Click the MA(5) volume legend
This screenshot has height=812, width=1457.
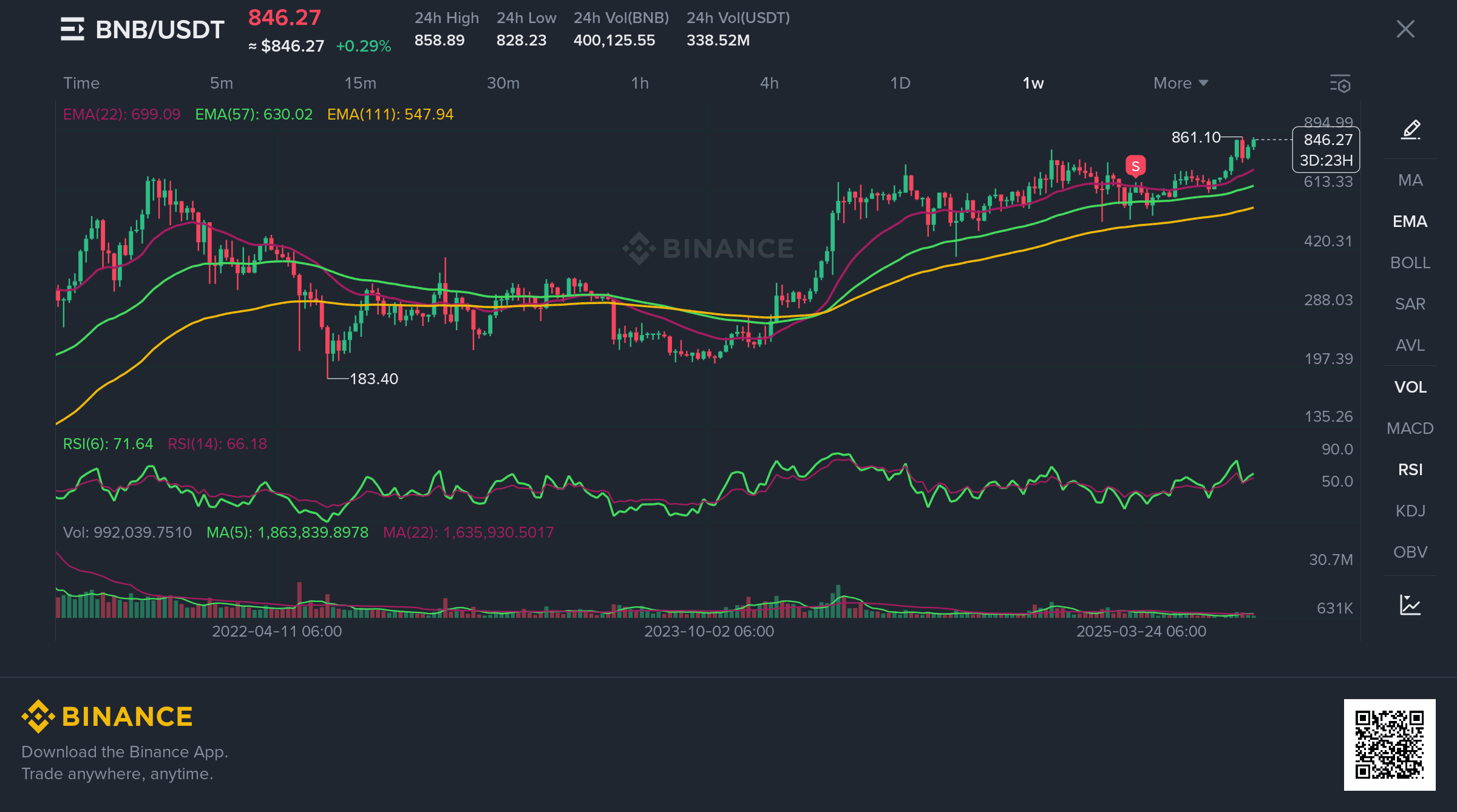[x=287, y=532]
